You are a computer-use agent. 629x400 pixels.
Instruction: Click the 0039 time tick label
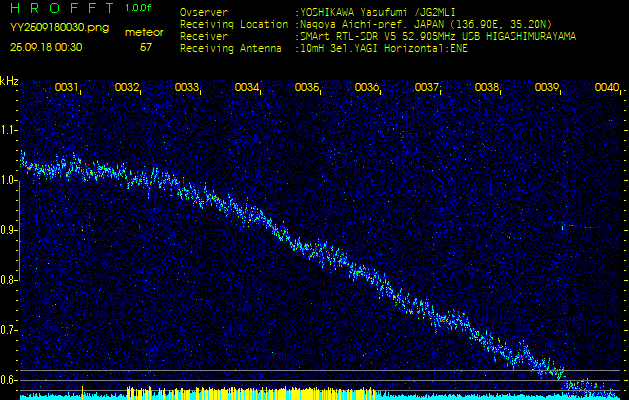(547, 88)
